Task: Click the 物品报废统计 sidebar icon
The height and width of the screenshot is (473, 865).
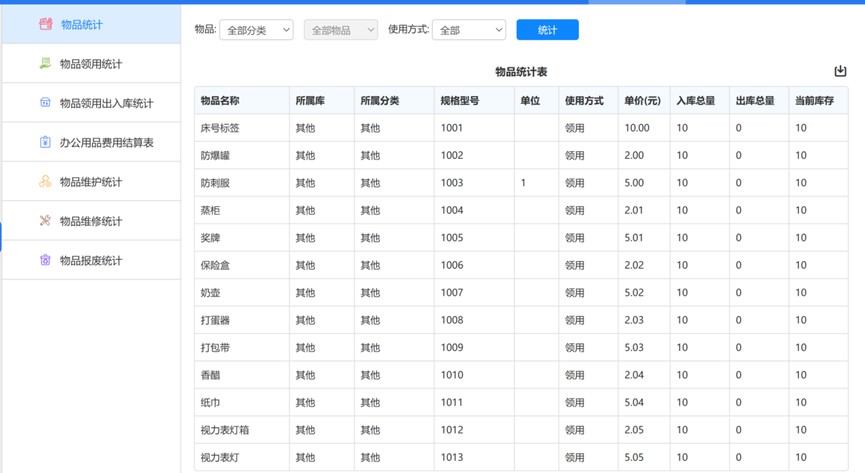Action: 45,260
